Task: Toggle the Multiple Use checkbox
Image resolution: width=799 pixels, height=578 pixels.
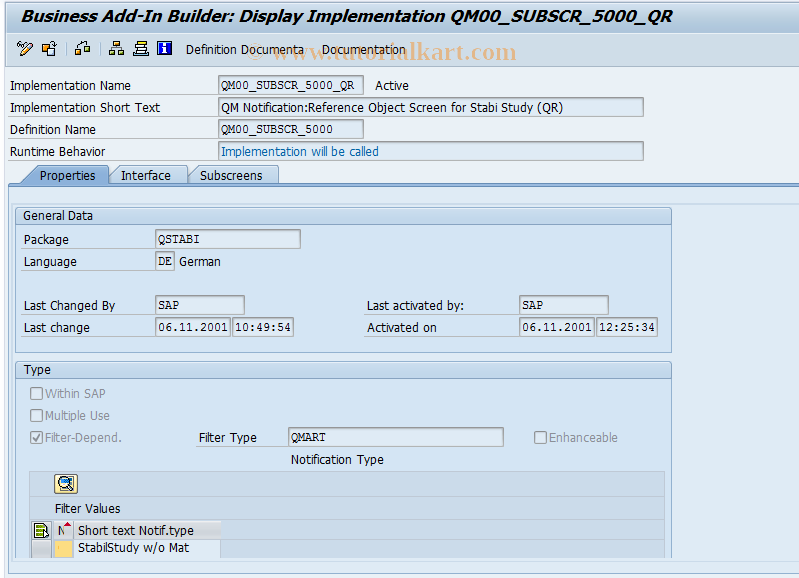Action: (x=36, y=415)
